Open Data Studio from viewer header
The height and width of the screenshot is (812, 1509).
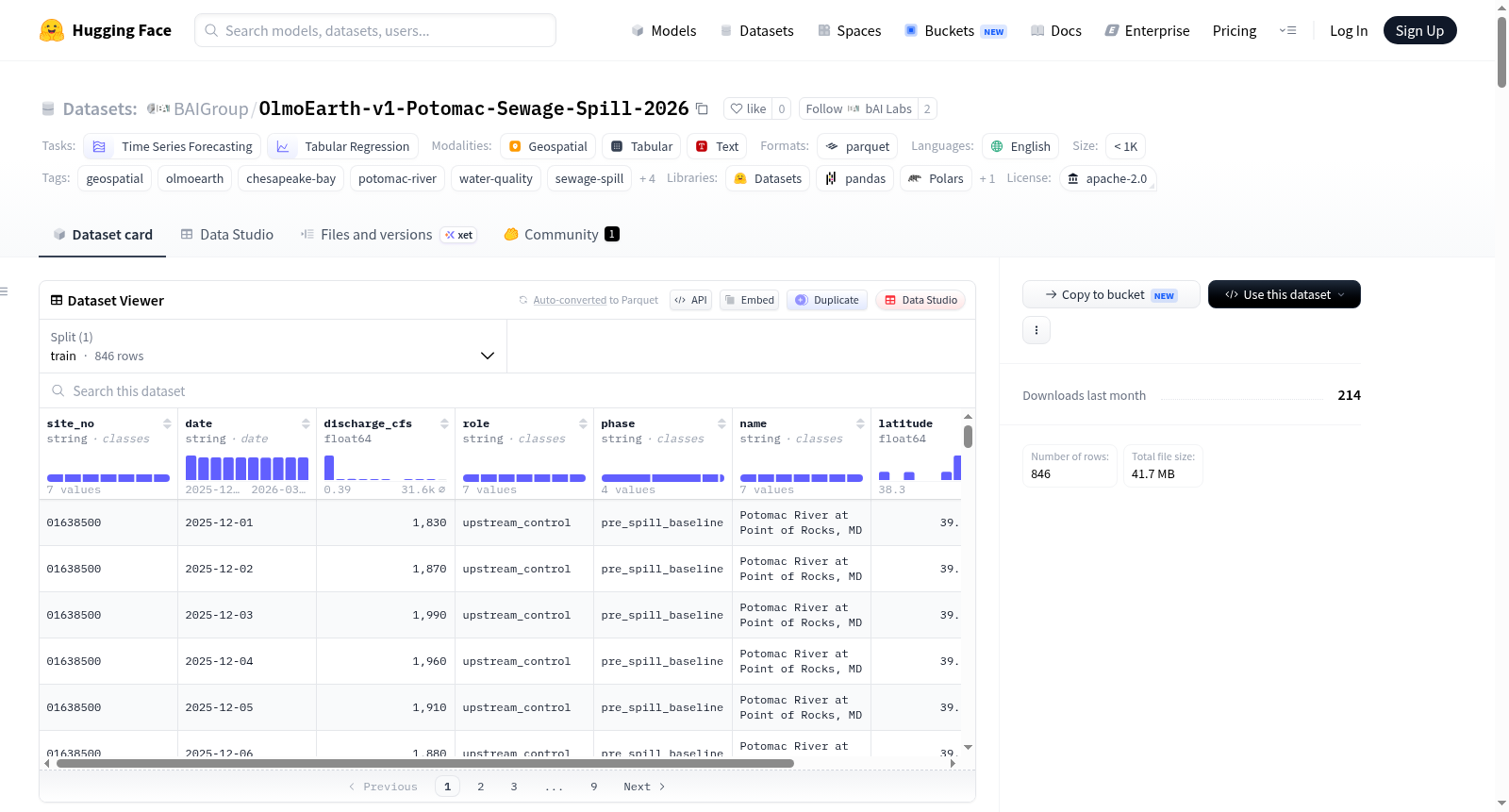(x=920, y=300)
